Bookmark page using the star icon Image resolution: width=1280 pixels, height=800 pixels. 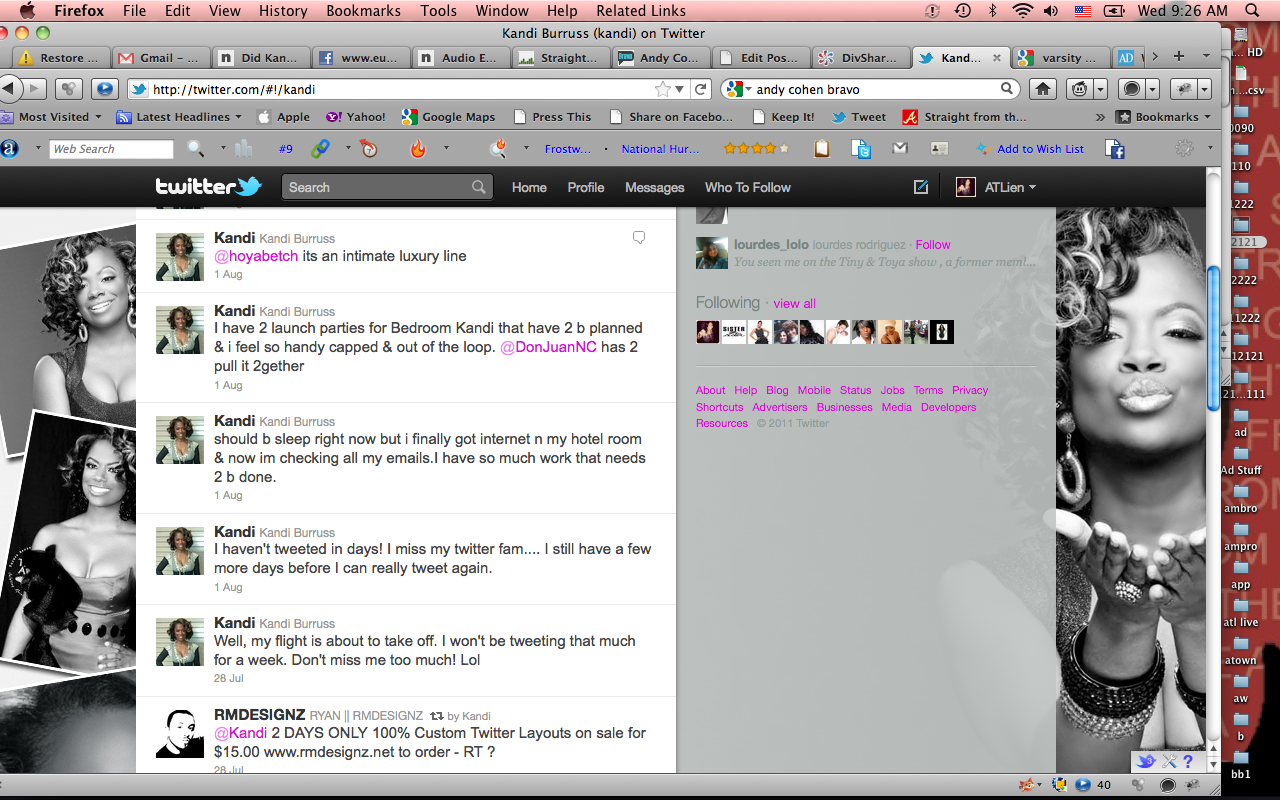point(662,89)
